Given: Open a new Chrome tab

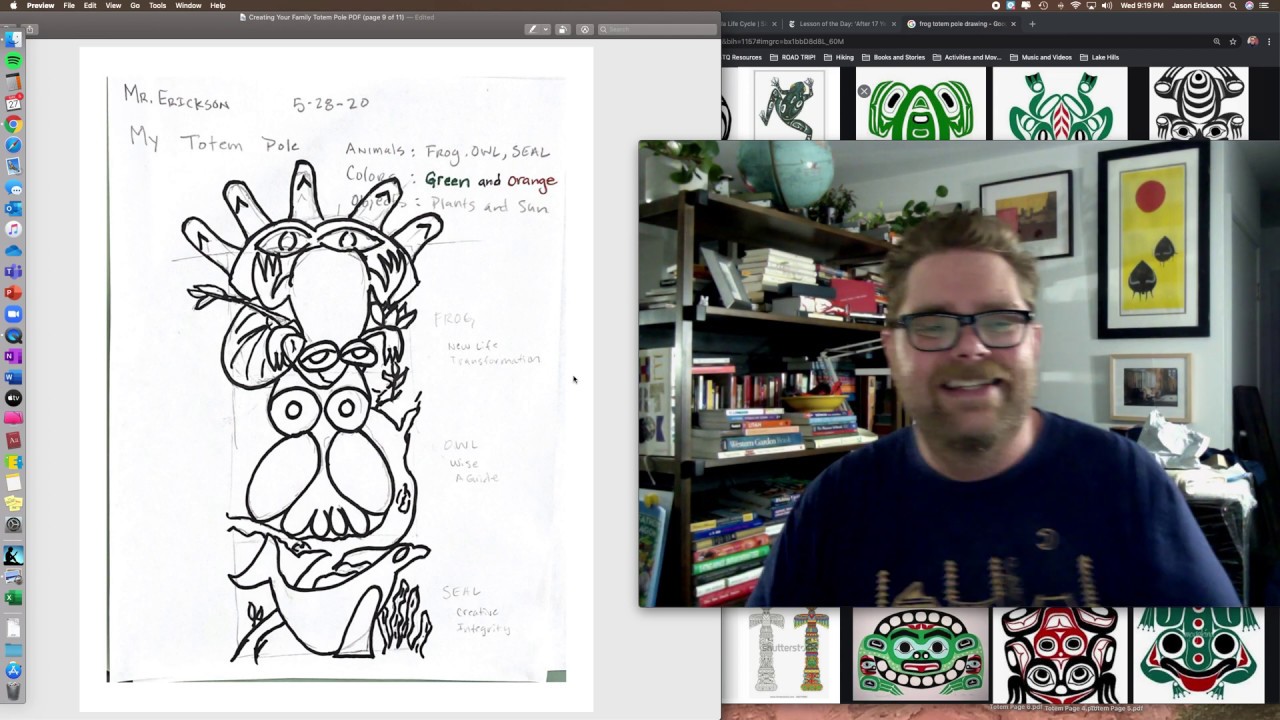Looking at the screenshot, I should (x=1032, y=24).
